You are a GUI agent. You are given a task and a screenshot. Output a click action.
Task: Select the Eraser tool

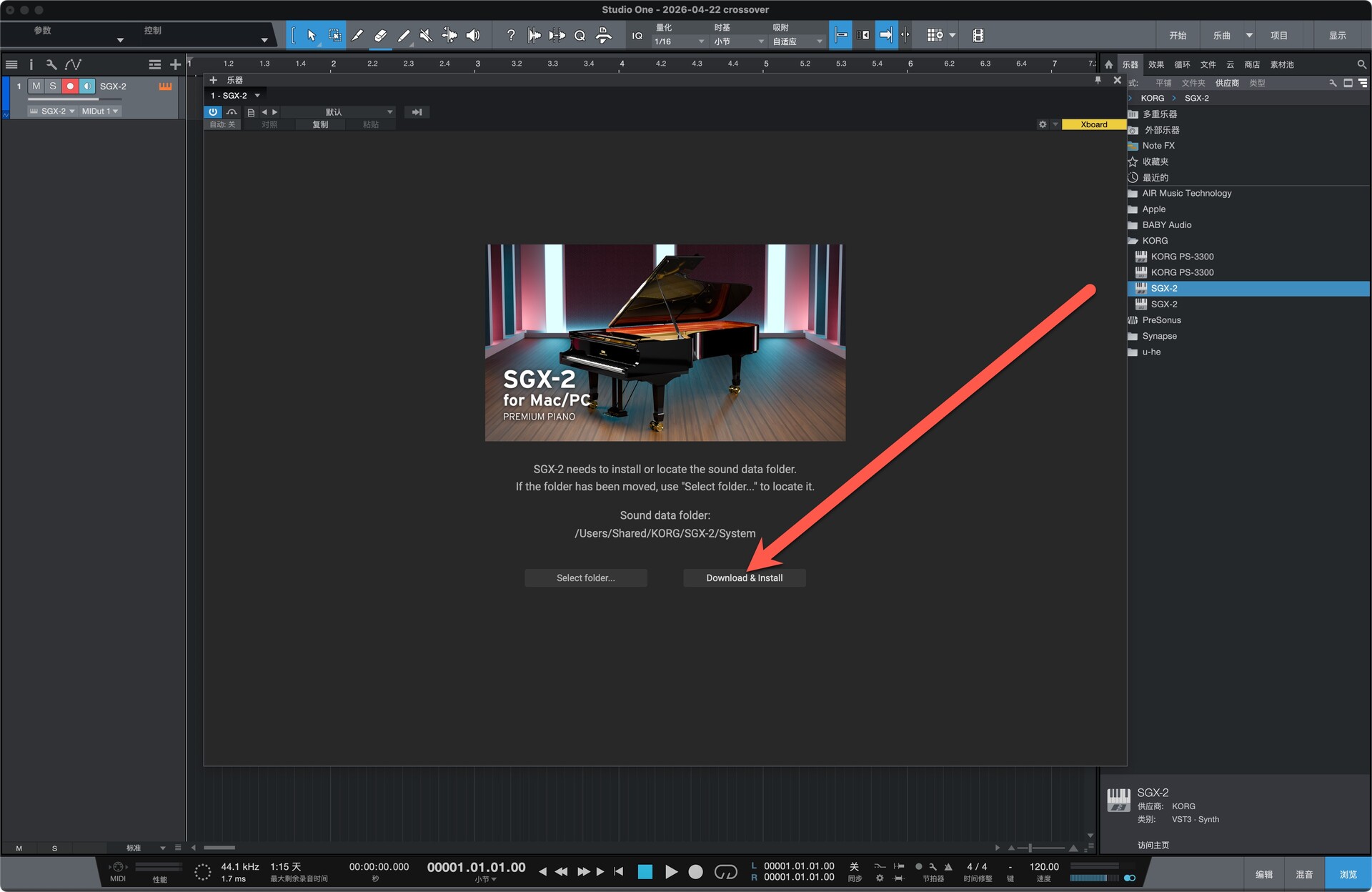point(380,35)
